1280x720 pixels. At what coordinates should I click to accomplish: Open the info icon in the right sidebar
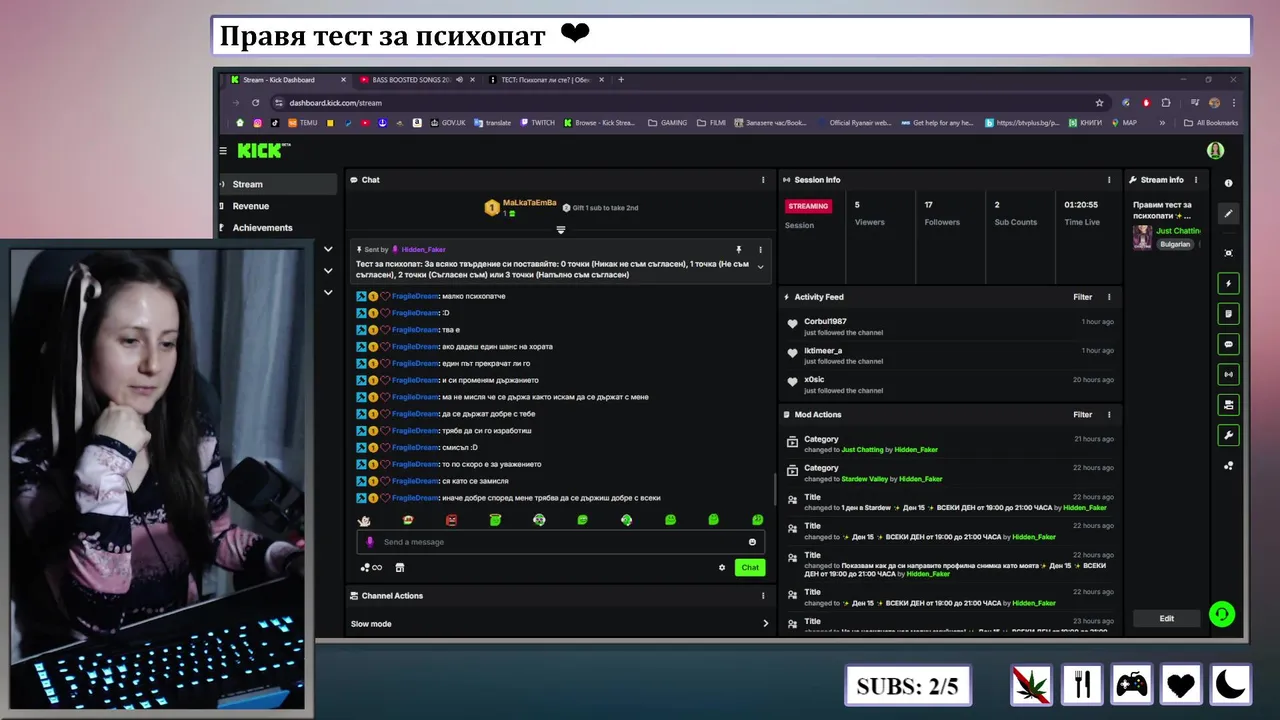tap(1228, 183)
